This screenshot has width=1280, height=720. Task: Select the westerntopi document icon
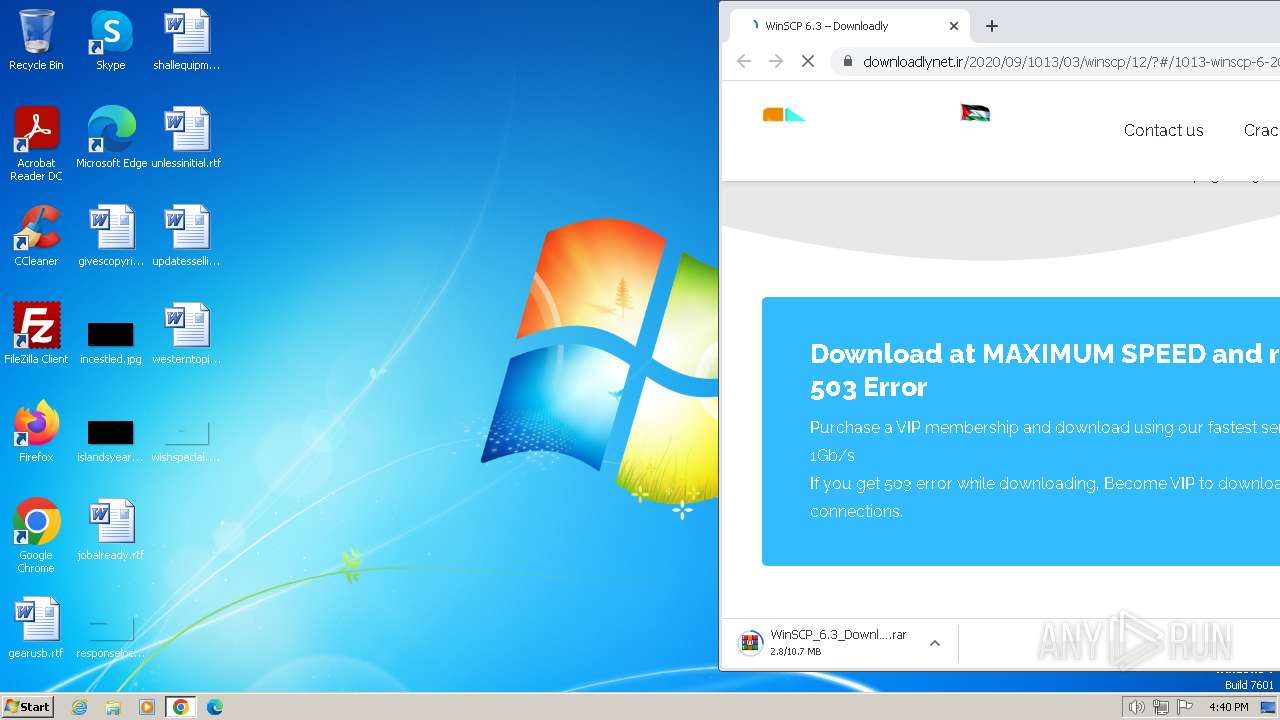point(186,334)
